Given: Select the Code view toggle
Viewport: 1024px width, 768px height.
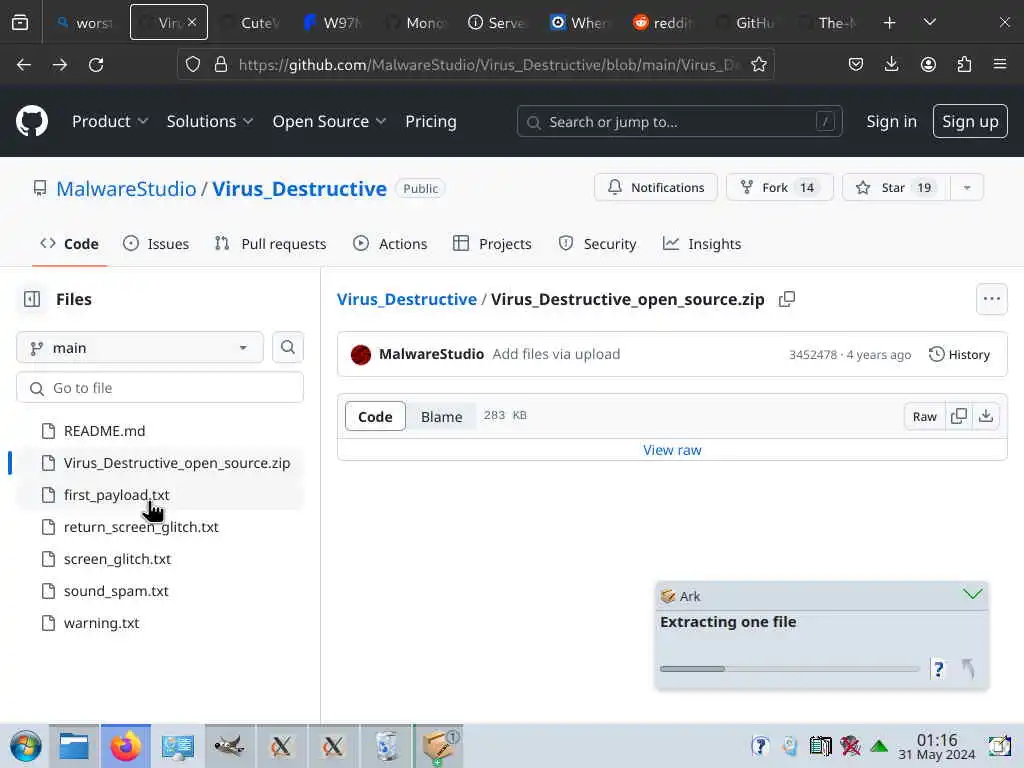Looking at the screenshot, I should pos(375,417).
